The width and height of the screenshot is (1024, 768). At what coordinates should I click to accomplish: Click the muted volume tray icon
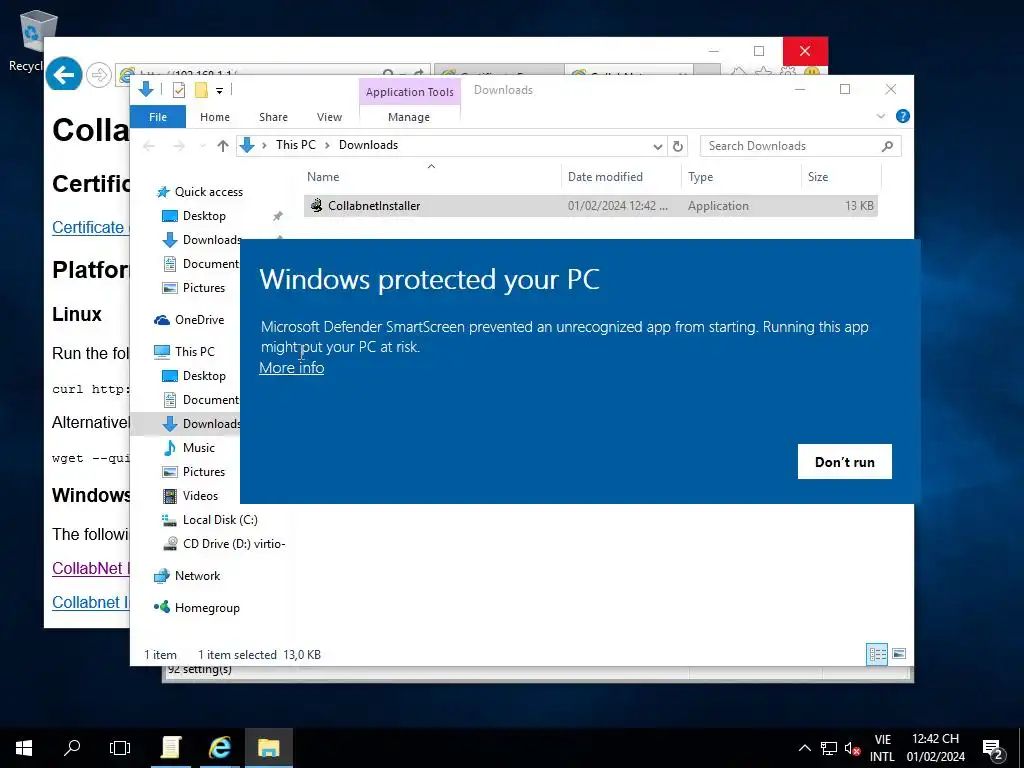click(852, 748)
